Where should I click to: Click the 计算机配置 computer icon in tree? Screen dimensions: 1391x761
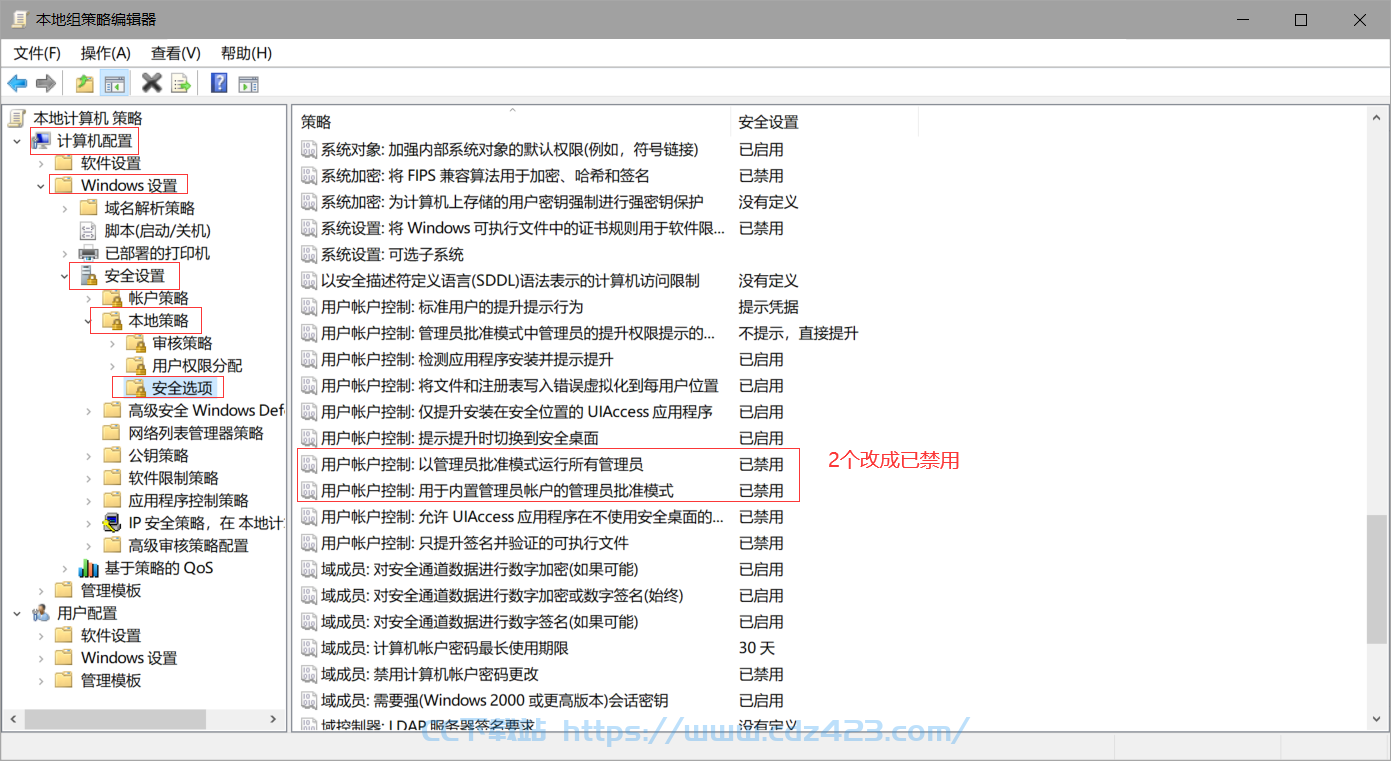[x=40, y=141]
